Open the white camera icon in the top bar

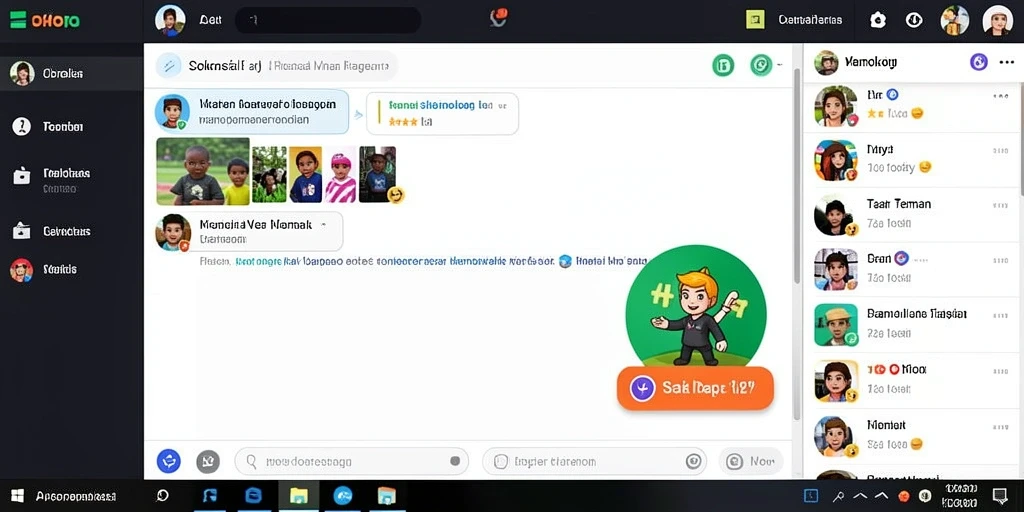click(878, 20)
